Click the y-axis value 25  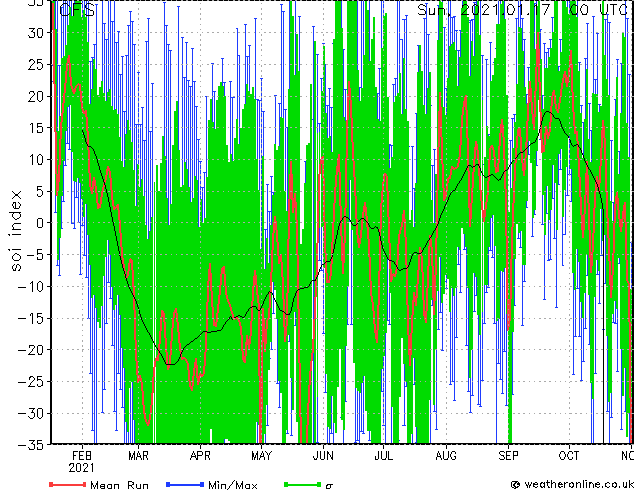coord(36,65)
